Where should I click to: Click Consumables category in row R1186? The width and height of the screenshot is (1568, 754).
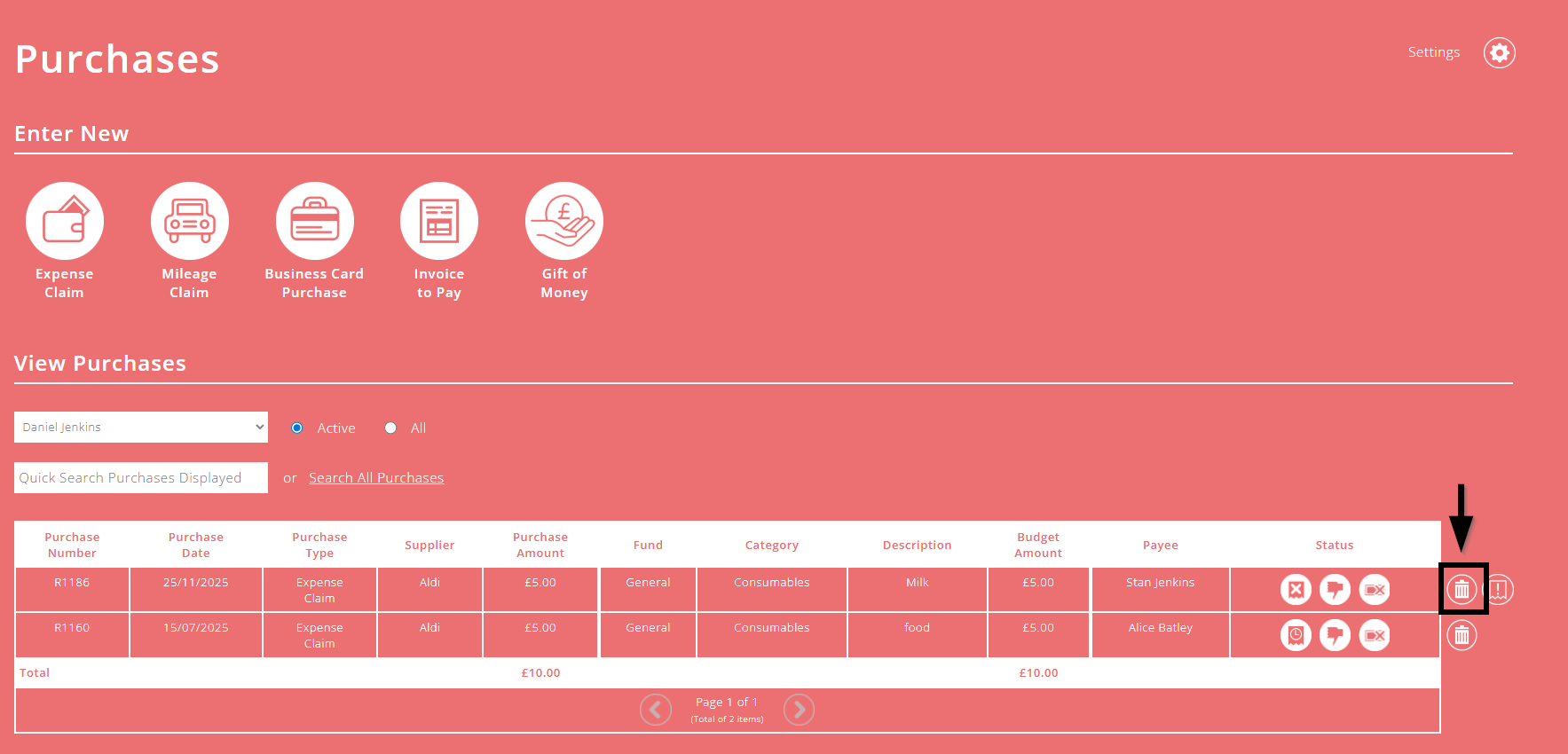click(772, 582)
